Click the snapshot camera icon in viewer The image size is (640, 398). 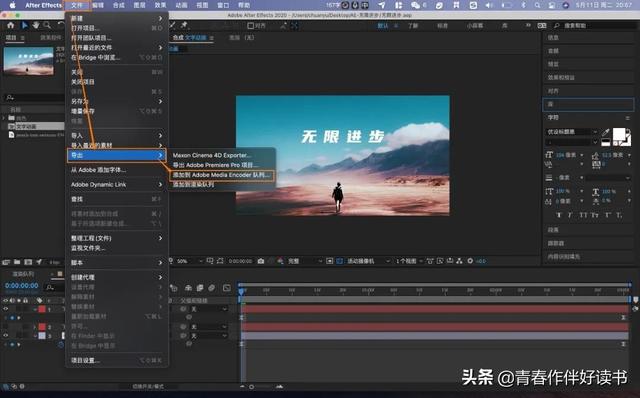pyautogui.click(x=261, y=261)
